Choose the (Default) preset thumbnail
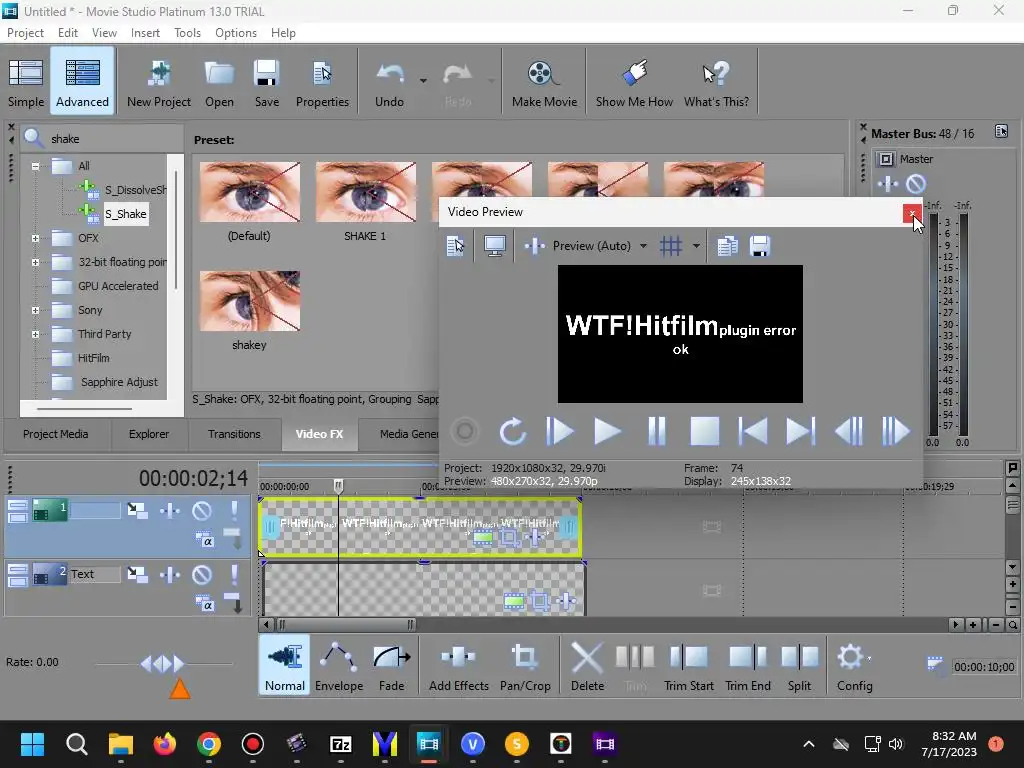The width and height of the screenshot is (1024, 768). coord(249,192)
